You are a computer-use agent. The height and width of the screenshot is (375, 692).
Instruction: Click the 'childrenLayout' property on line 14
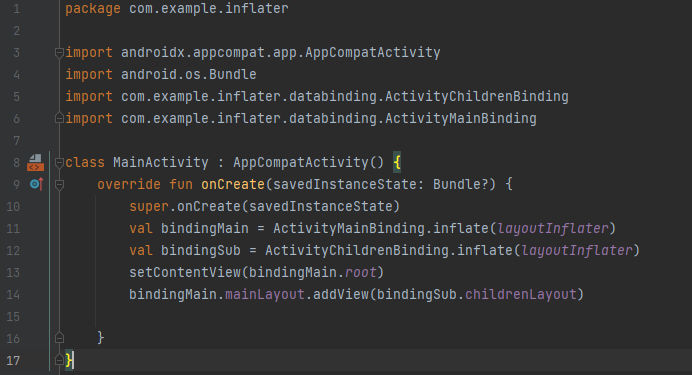[x=521, y=295]
